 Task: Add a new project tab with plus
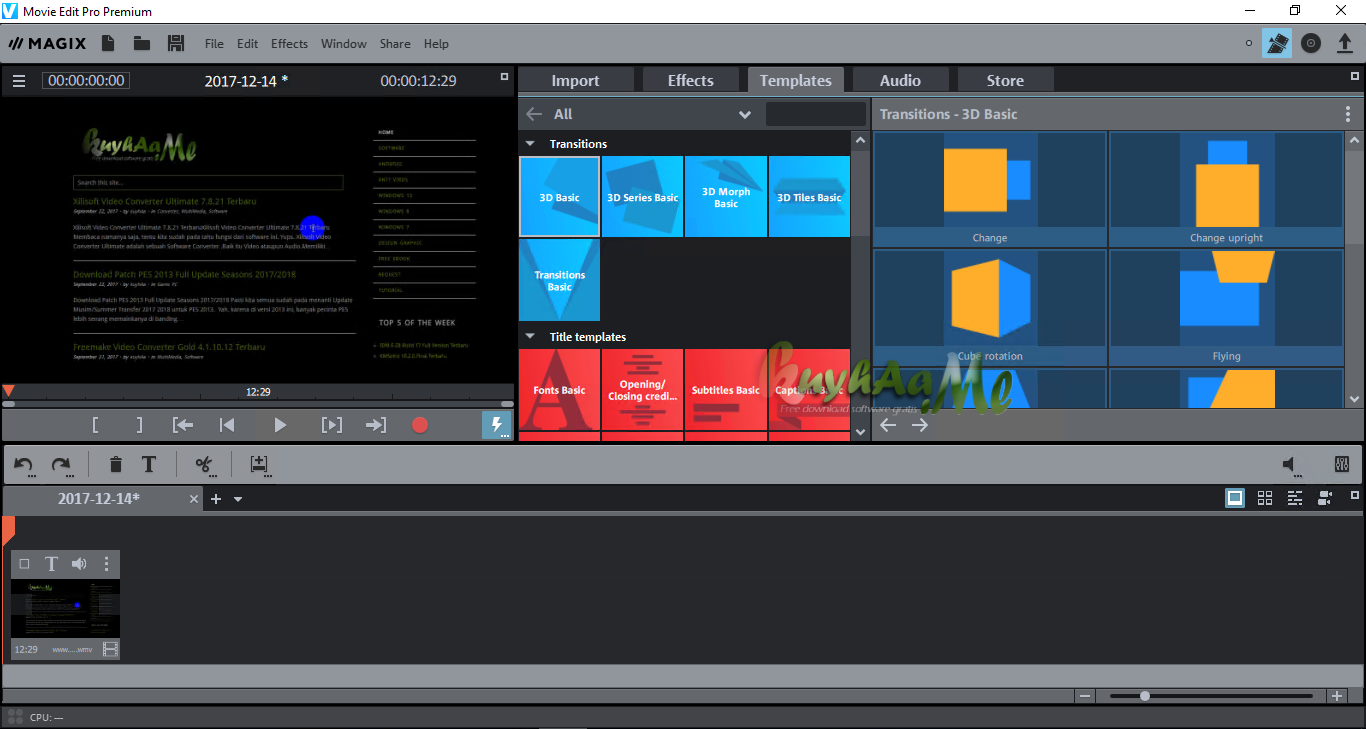coord(215,498)
